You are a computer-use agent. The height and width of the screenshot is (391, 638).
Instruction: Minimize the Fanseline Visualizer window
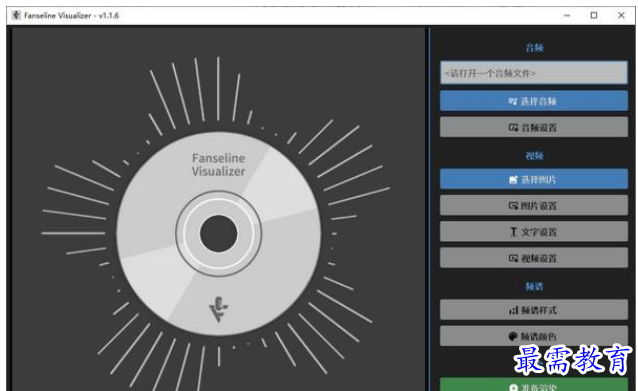pyautogui.click(x=567, y=15)
